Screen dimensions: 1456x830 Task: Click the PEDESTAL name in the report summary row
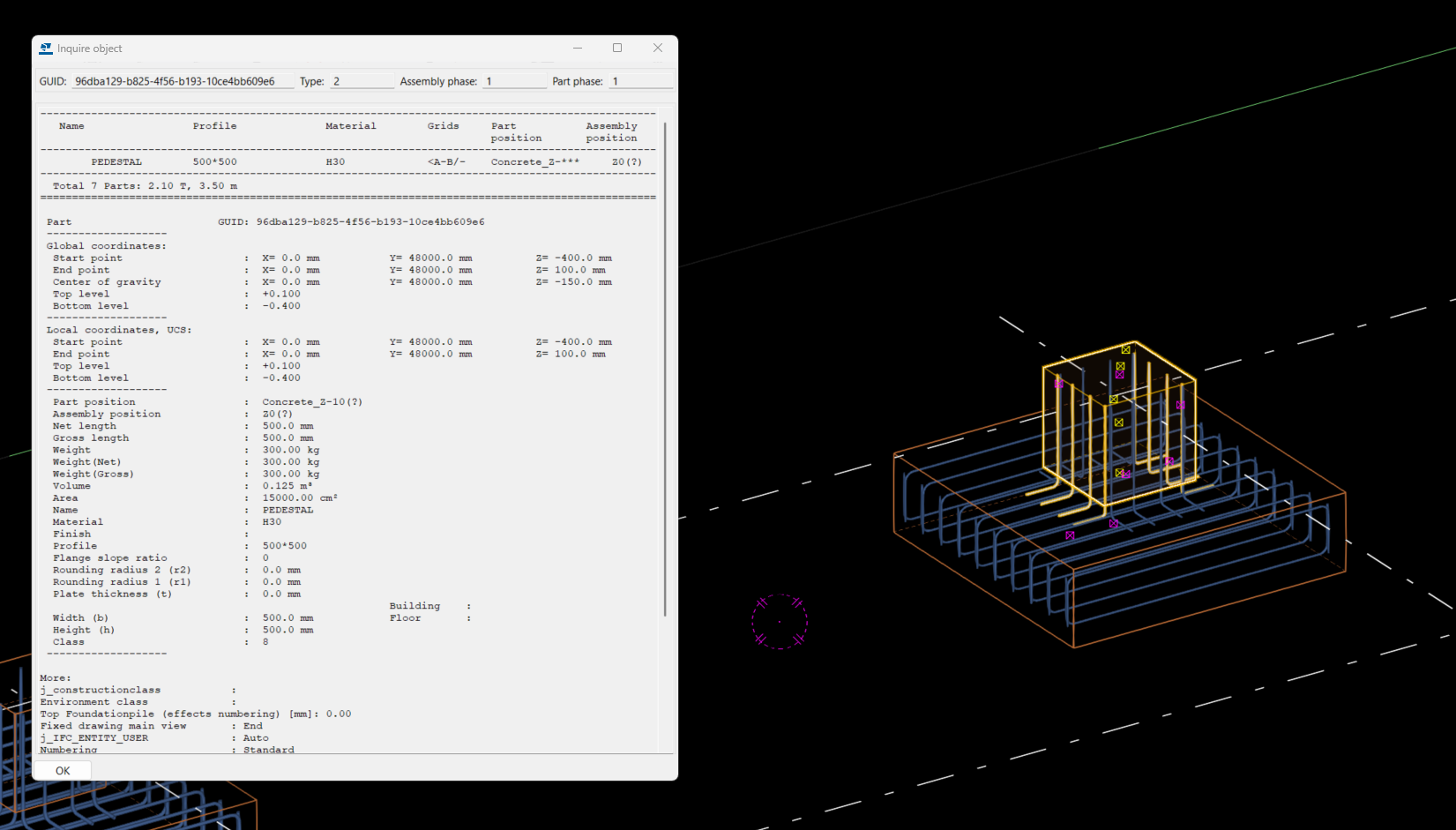[116, 162]
